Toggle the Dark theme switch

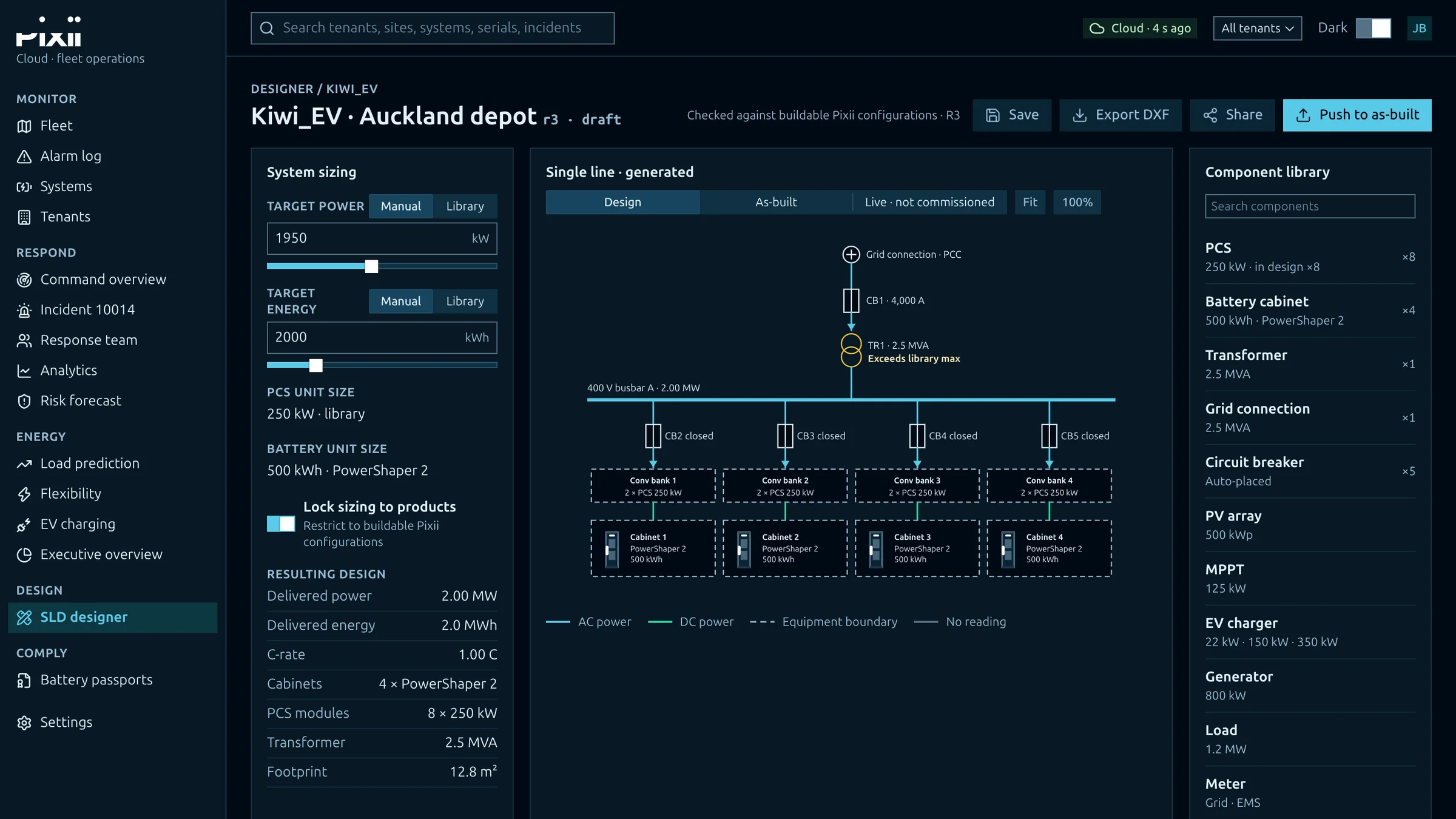coord(1373,28)
